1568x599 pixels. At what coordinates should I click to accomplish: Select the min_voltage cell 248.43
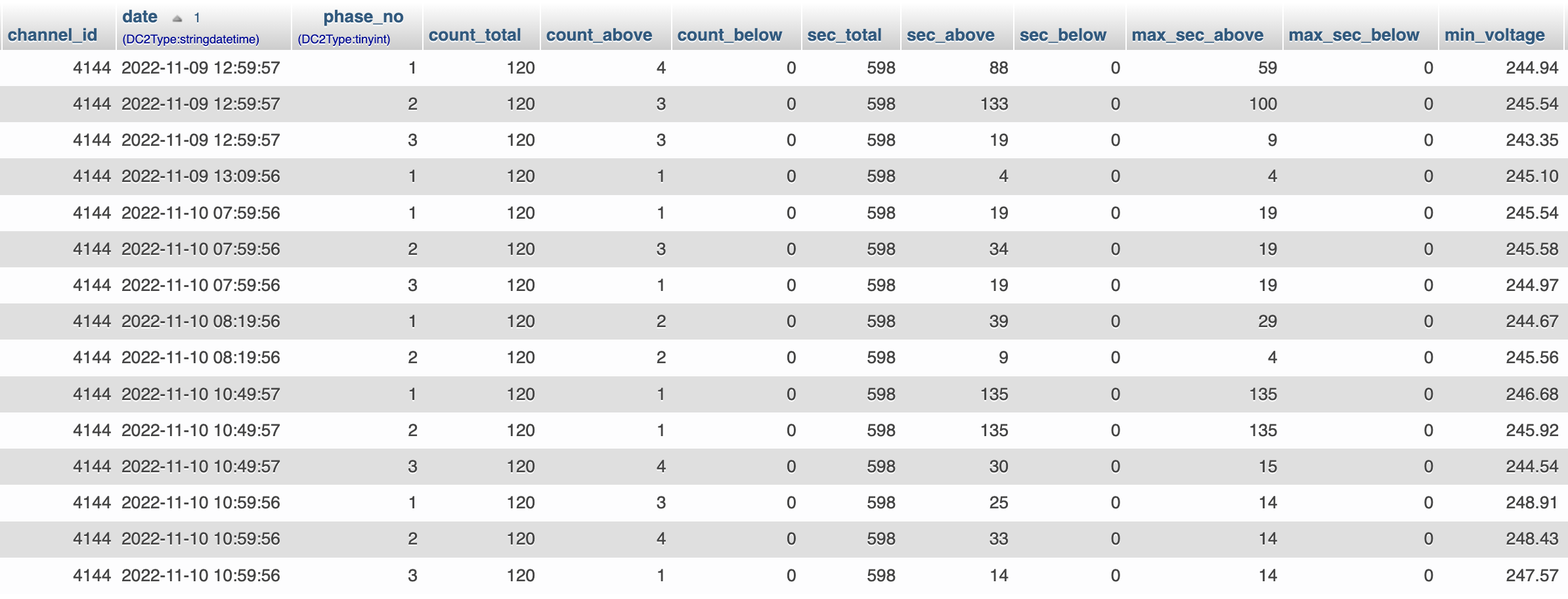point(1532,539)
